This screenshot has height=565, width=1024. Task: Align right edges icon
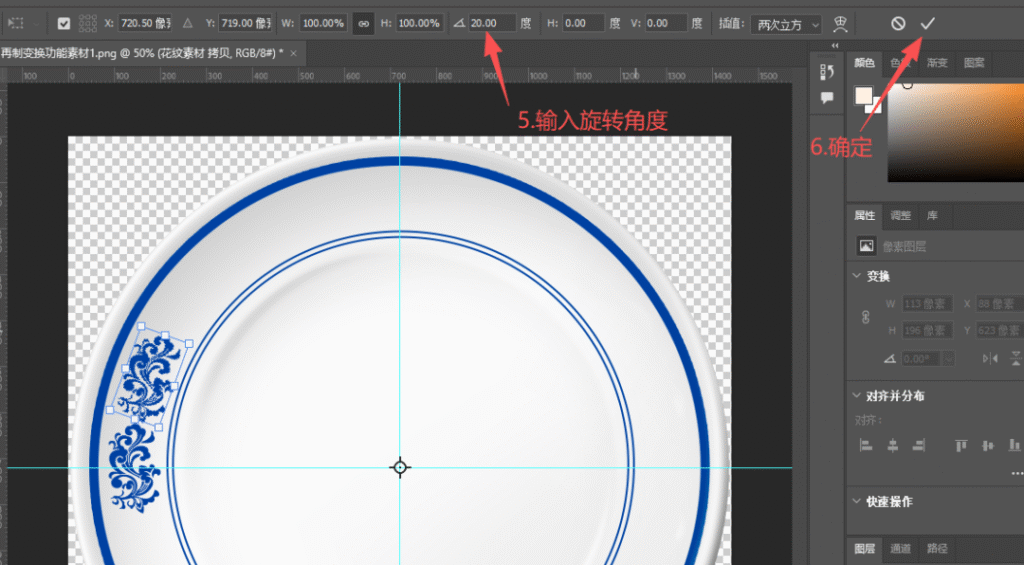(919, 446)
